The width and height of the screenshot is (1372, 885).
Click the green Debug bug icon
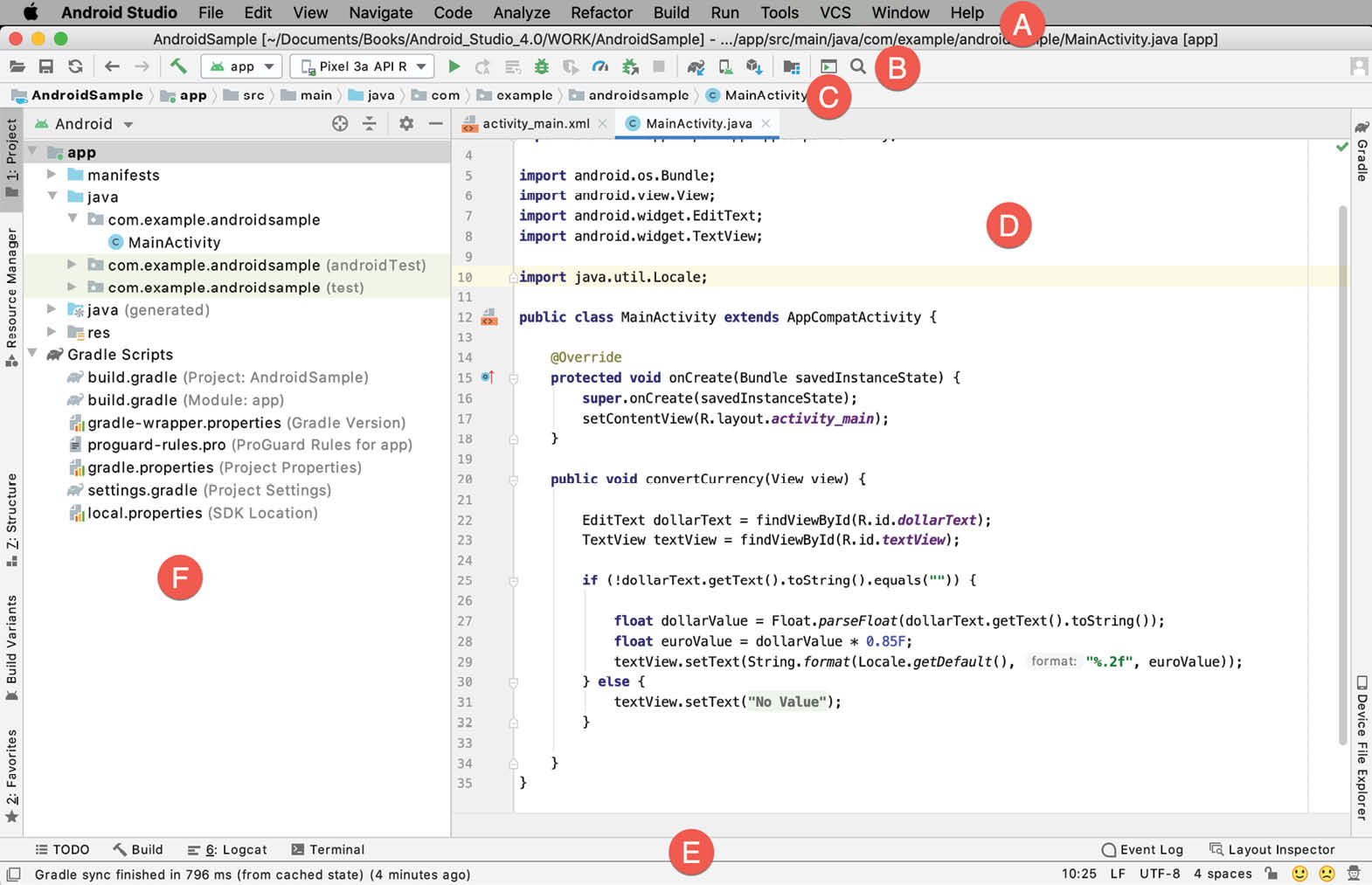tap(542, 66)
